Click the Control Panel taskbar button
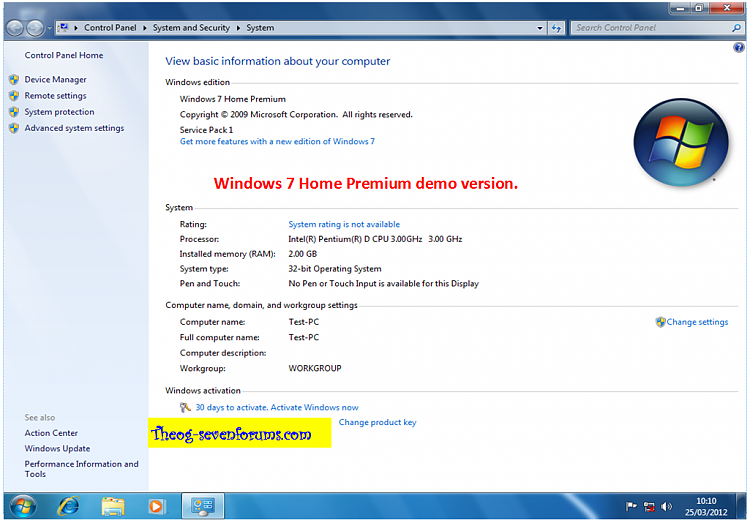 pyautogui.click(x=203, y=506)
